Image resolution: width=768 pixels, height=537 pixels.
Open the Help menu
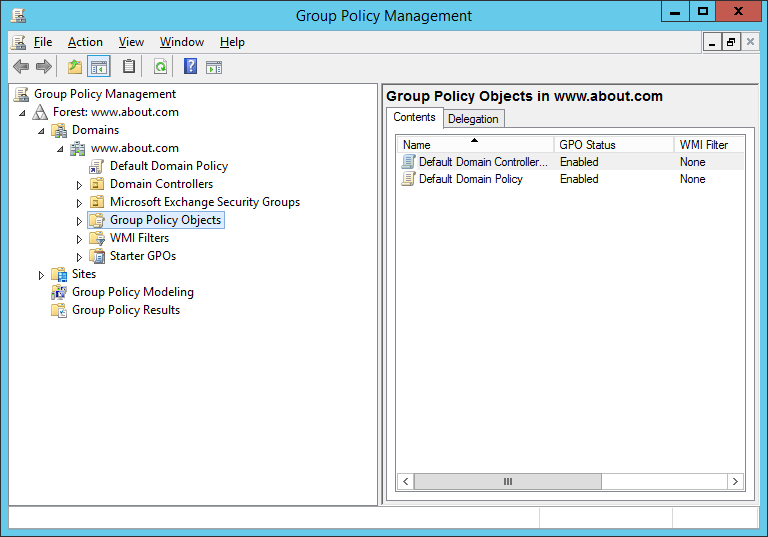point(232,43)
